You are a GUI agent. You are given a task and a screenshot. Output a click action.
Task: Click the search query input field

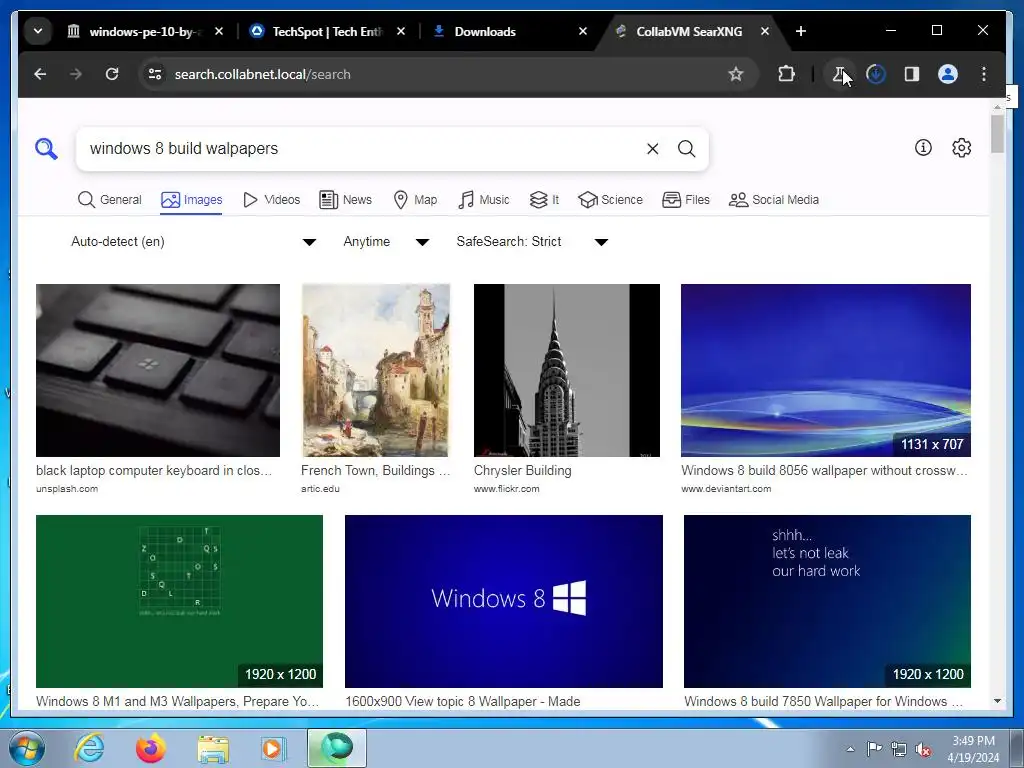click(362, 149)
